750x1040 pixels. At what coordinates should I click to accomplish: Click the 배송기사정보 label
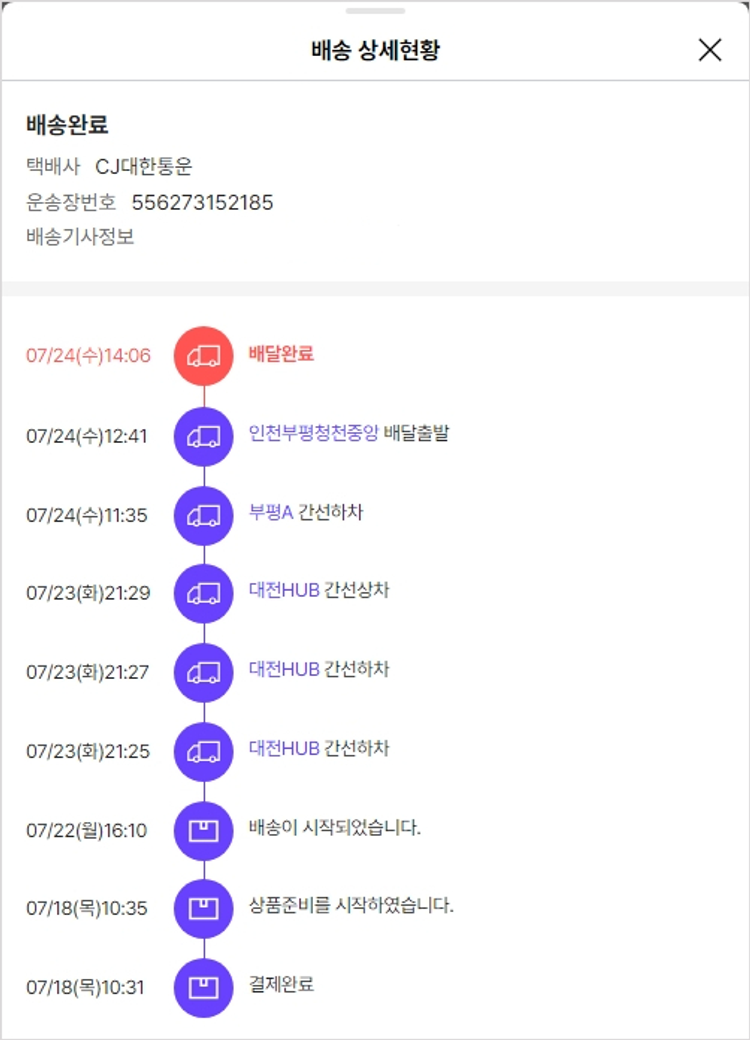(80, 237)
